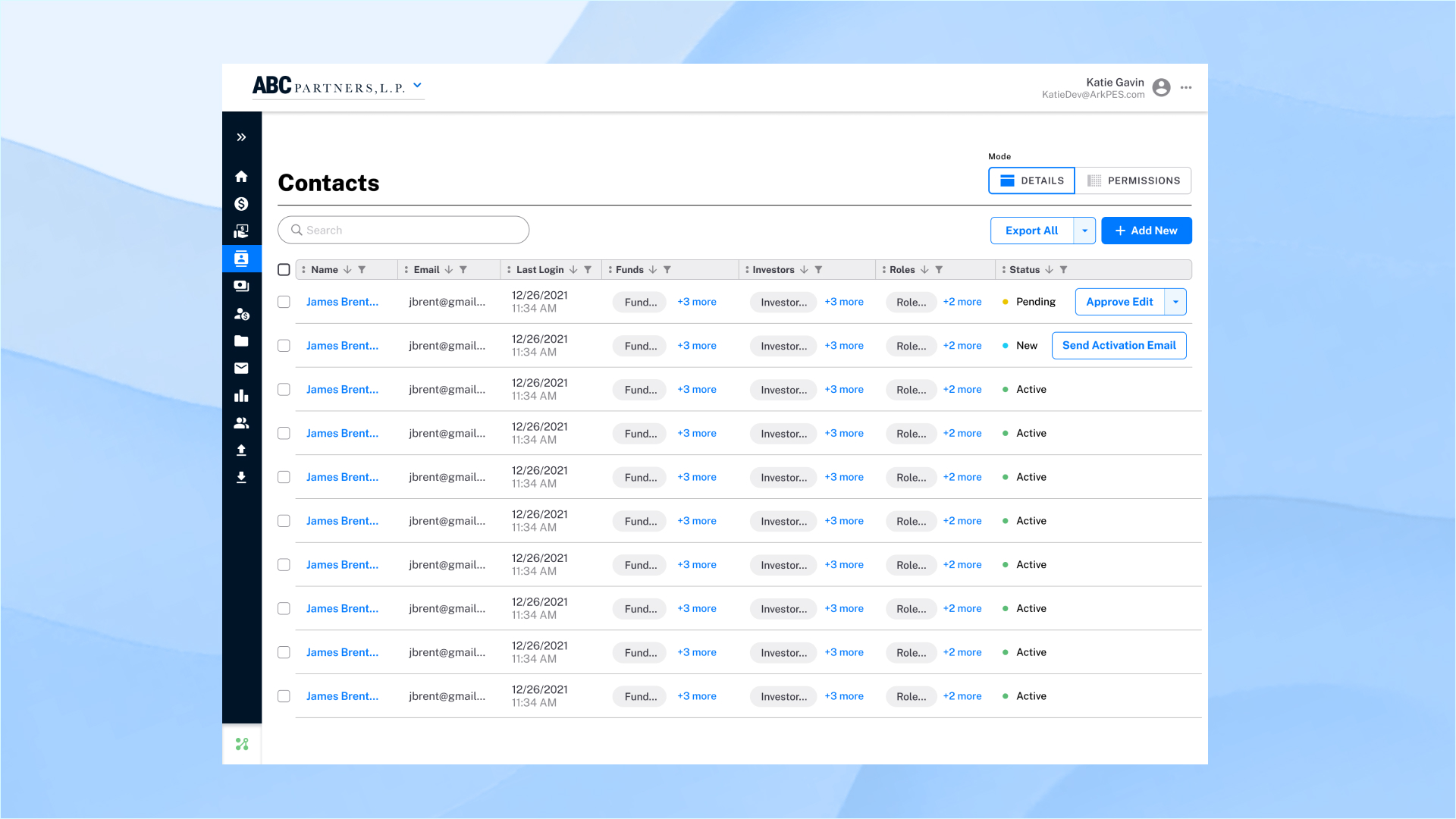Screen dimensions: 1456x819
Task: Switch to Permissions mode
Action: (x=1133, y=180)
